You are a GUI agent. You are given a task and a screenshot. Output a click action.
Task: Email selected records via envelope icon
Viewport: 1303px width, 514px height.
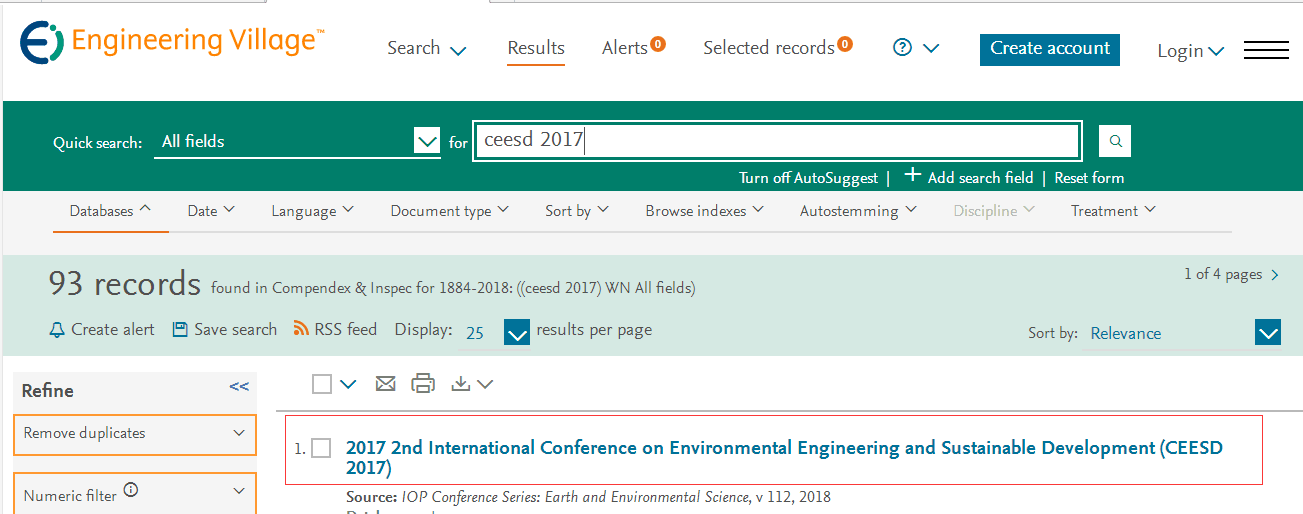(x=385, y=384)
